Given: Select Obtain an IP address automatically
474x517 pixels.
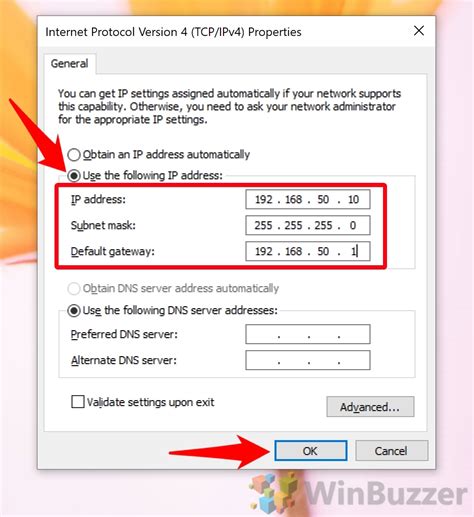Looking at the screenshot, I should pos(74,155).
